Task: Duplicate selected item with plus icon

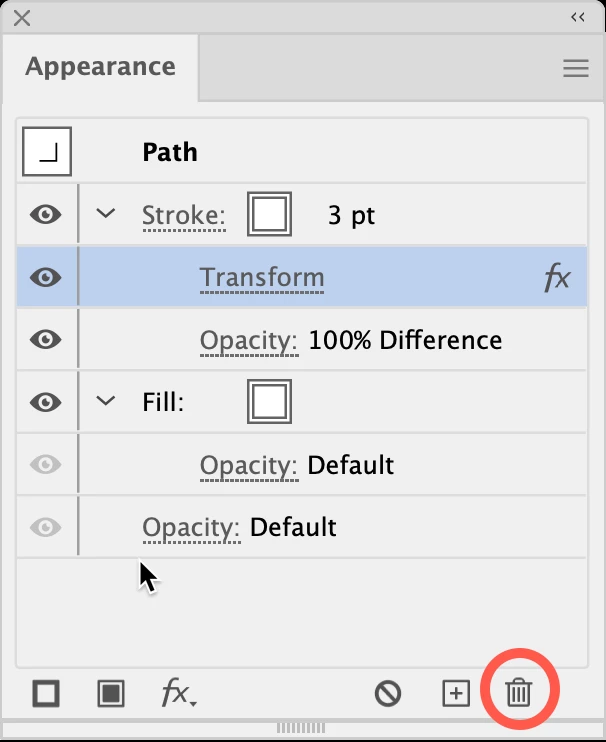Action: click(x=456, y=694)
